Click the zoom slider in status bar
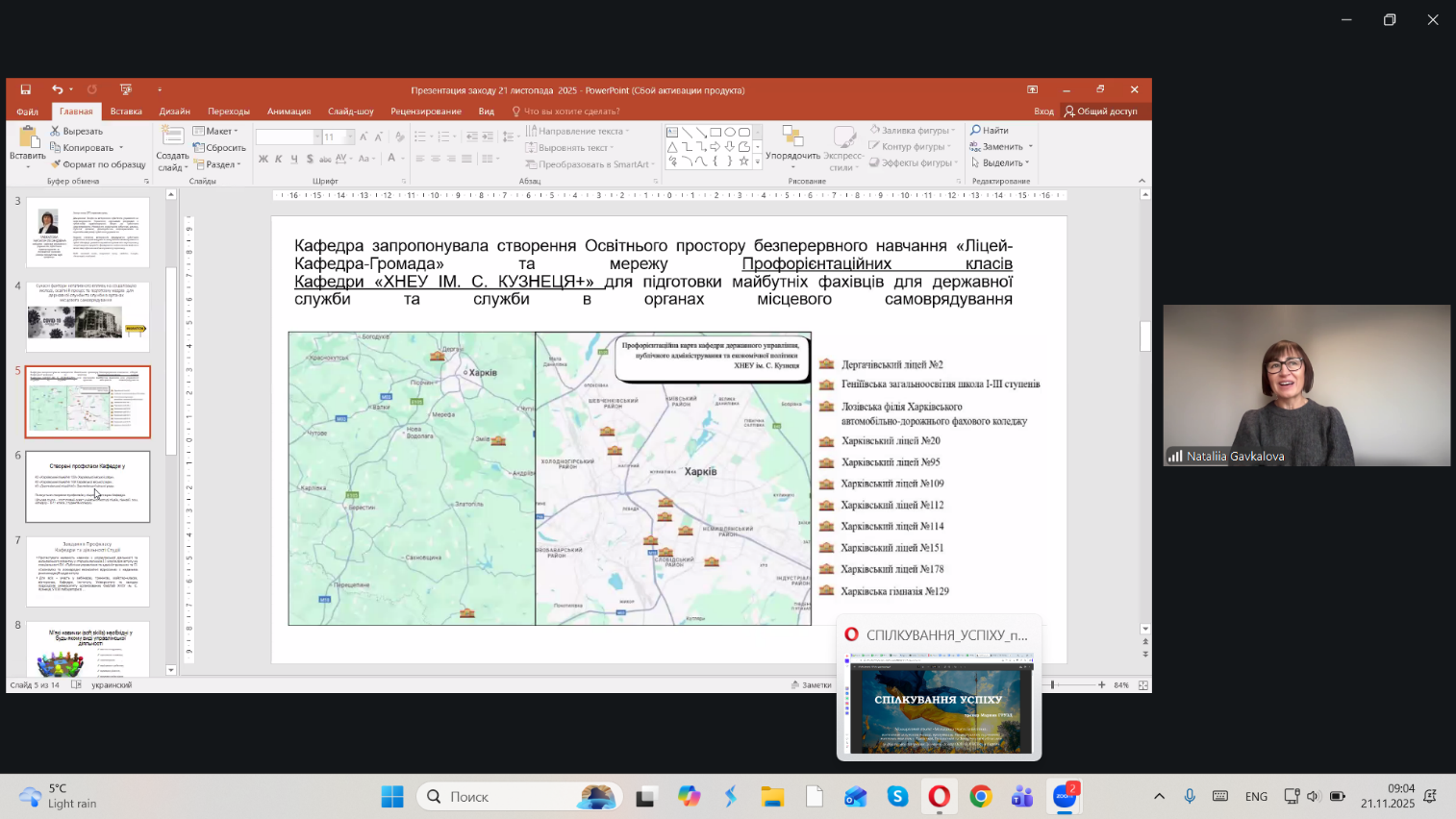This screenshot has height=819, width=1456. coord(1053,685)
